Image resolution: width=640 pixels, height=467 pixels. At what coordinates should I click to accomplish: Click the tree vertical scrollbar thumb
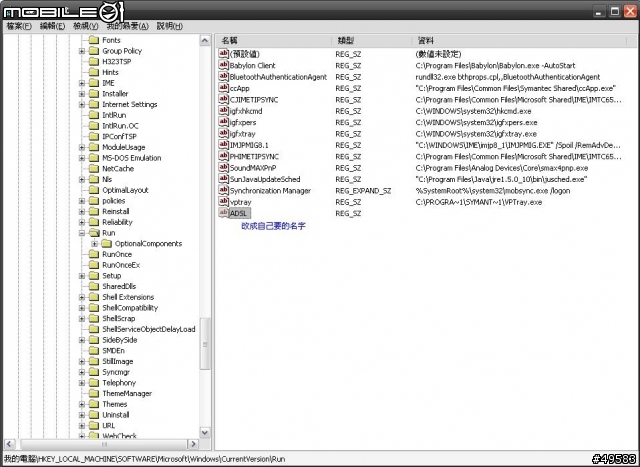pyautogui.click(x=205, y=344)
